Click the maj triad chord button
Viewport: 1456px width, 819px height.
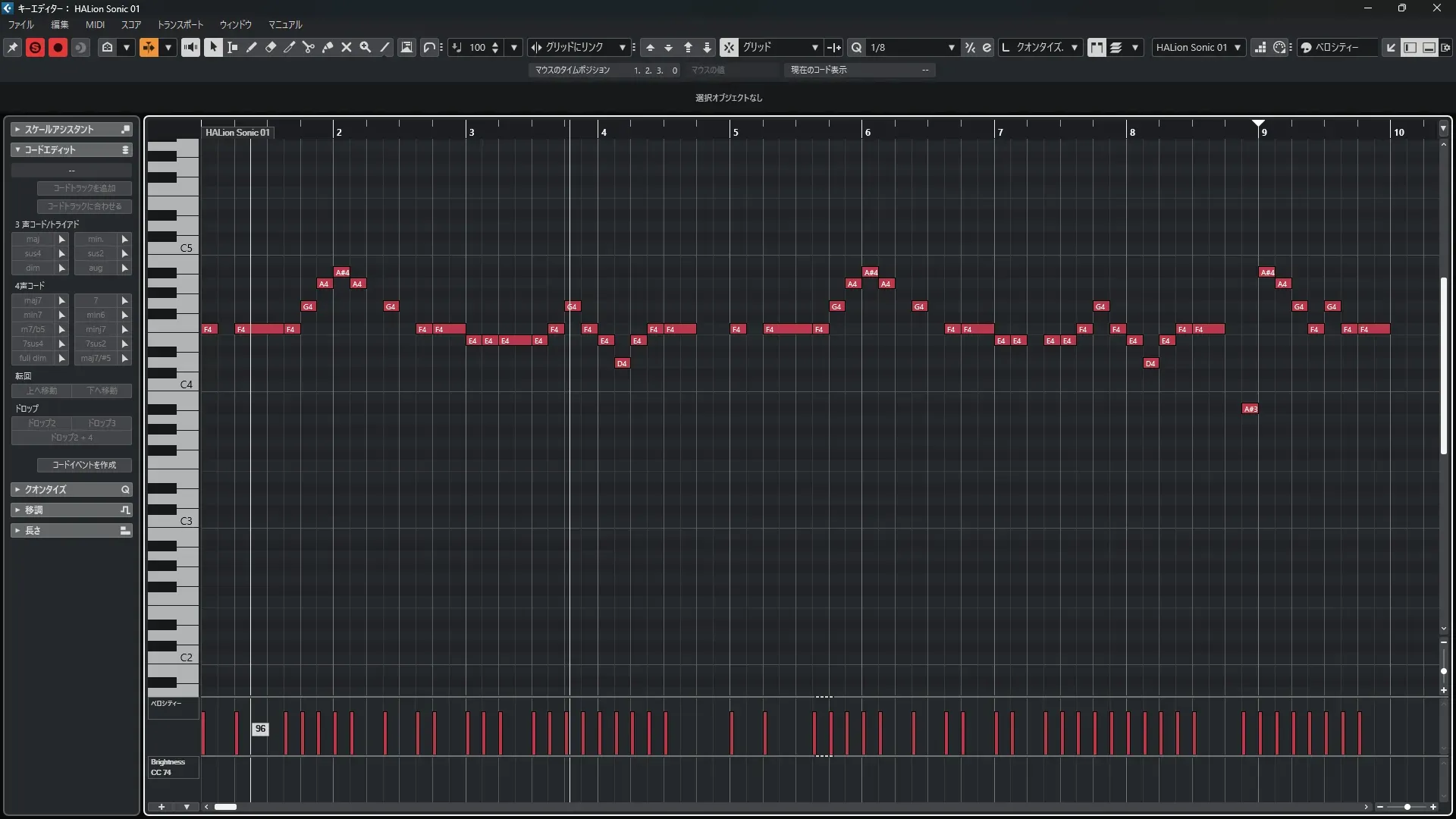[x=33, y=239]
